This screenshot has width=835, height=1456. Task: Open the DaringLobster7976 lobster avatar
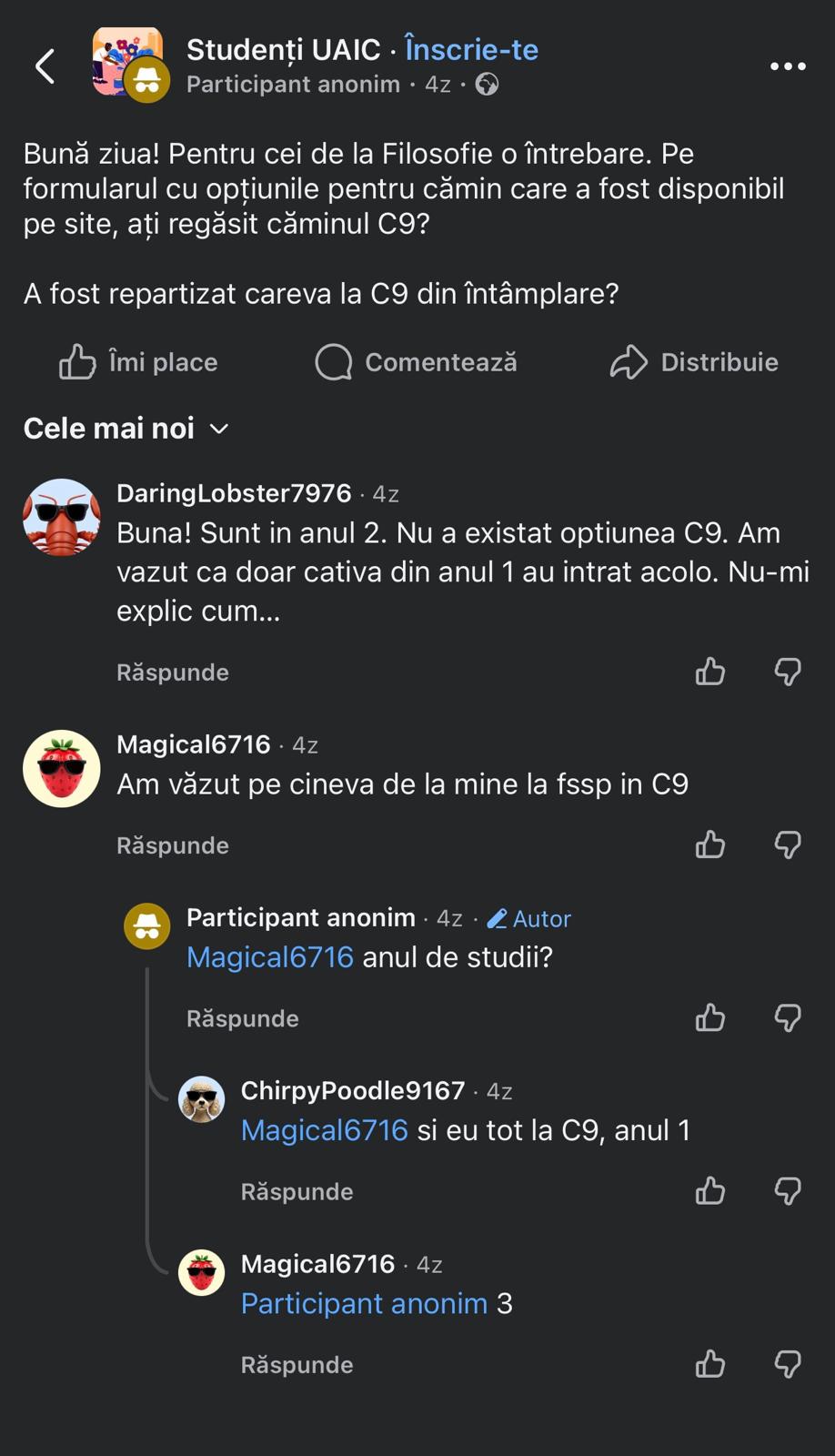pyautogui.click(x=62, y=517)
